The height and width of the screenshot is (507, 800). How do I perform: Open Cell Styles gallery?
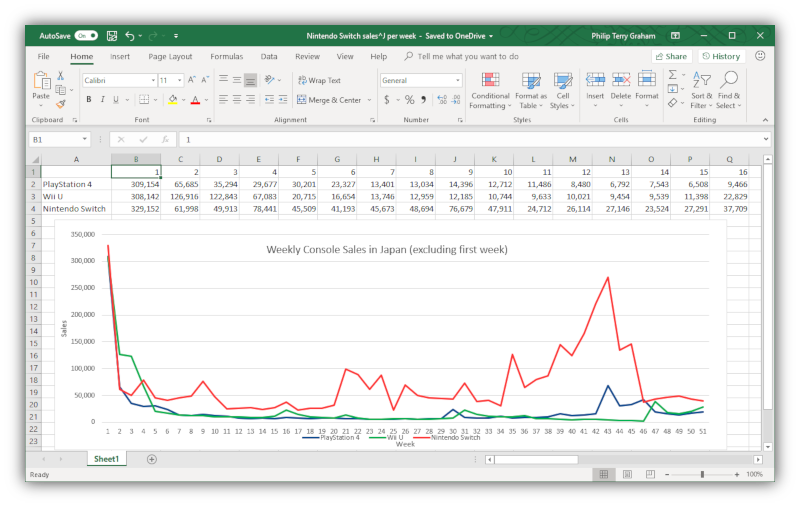pos(563,90)
